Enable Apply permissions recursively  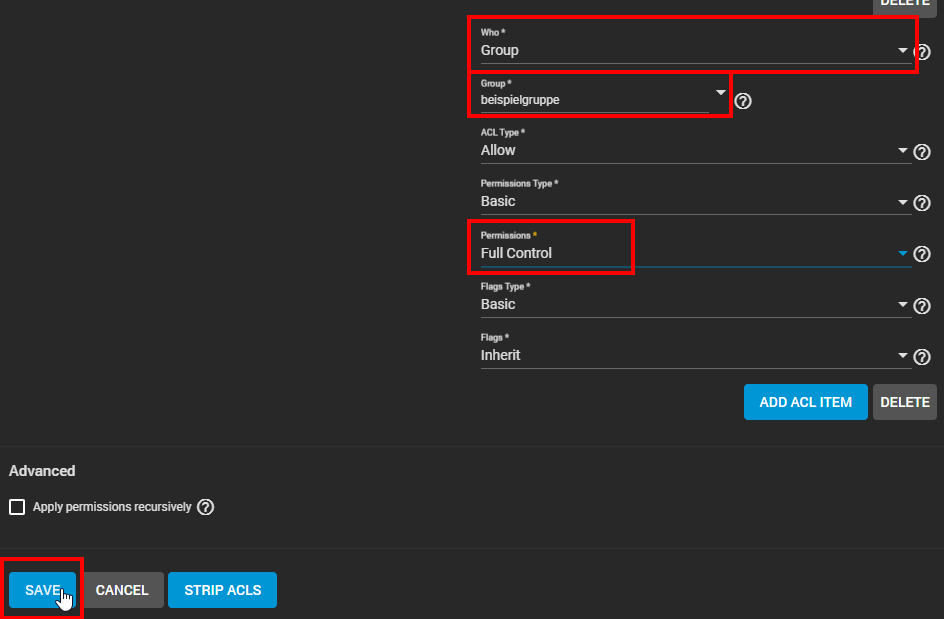[x=17, y=507]
